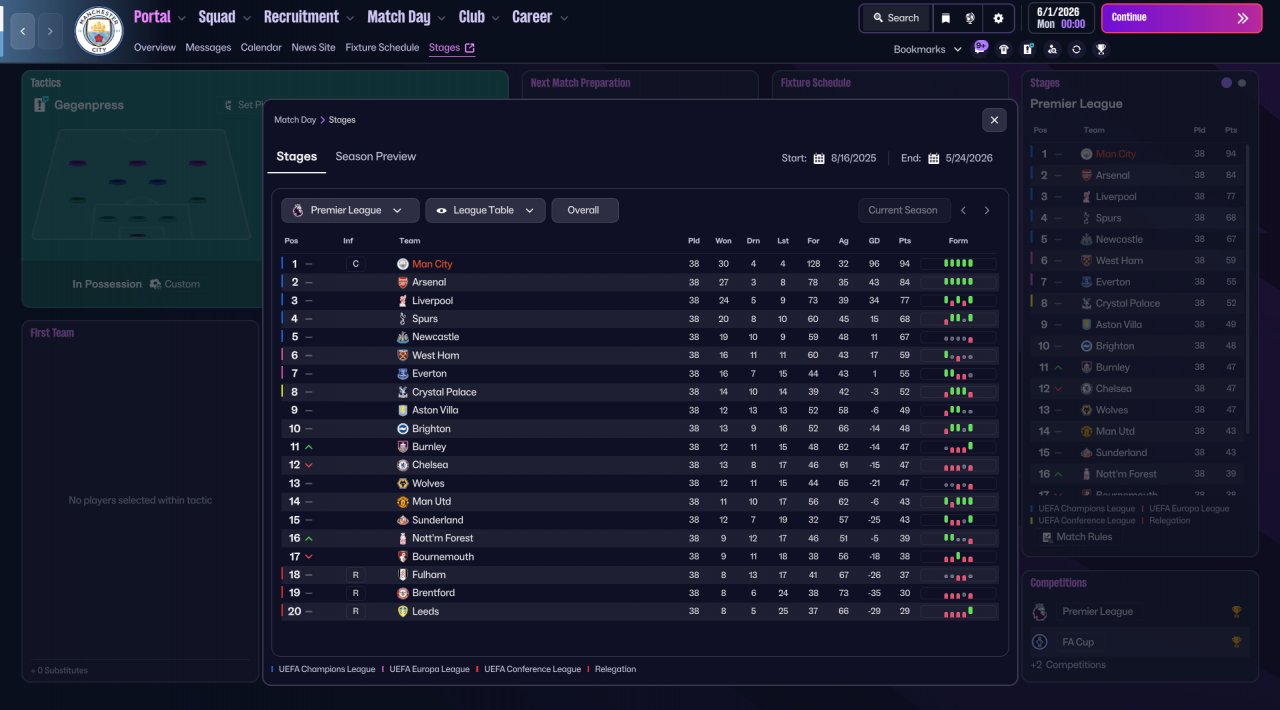Click the Custom gear icon in Tactics panel
The height and width of the screenshot is (710, 1280).
tap(155, 284)
